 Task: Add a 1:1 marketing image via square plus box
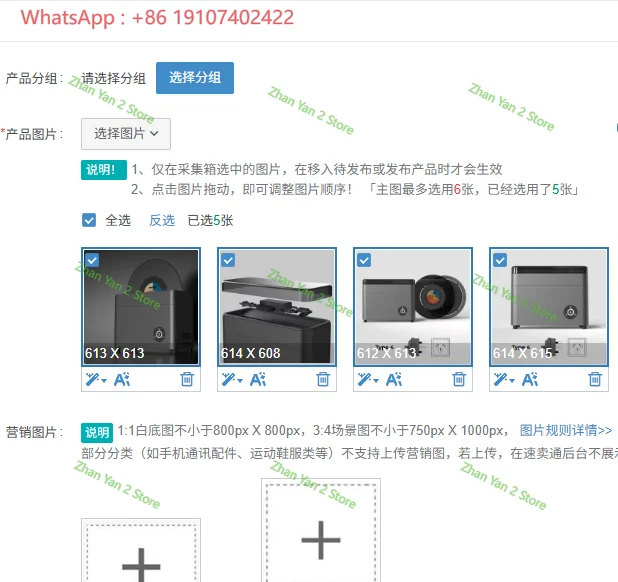tap(141, 550)
